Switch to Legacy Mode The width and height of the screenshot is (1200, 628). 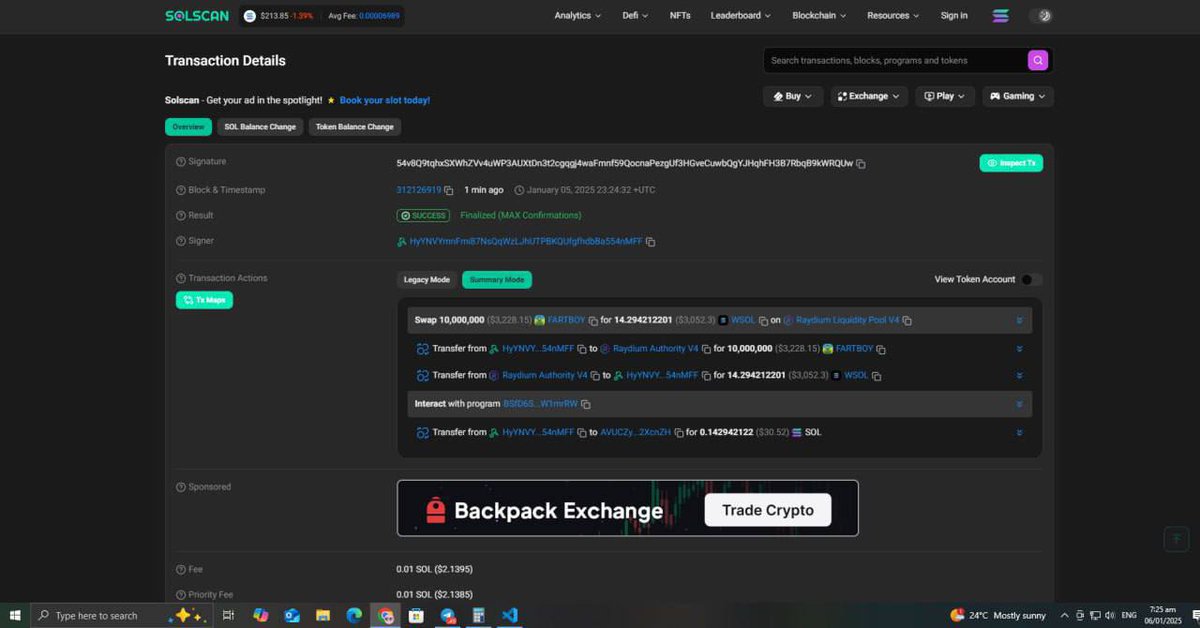[426, 280]
